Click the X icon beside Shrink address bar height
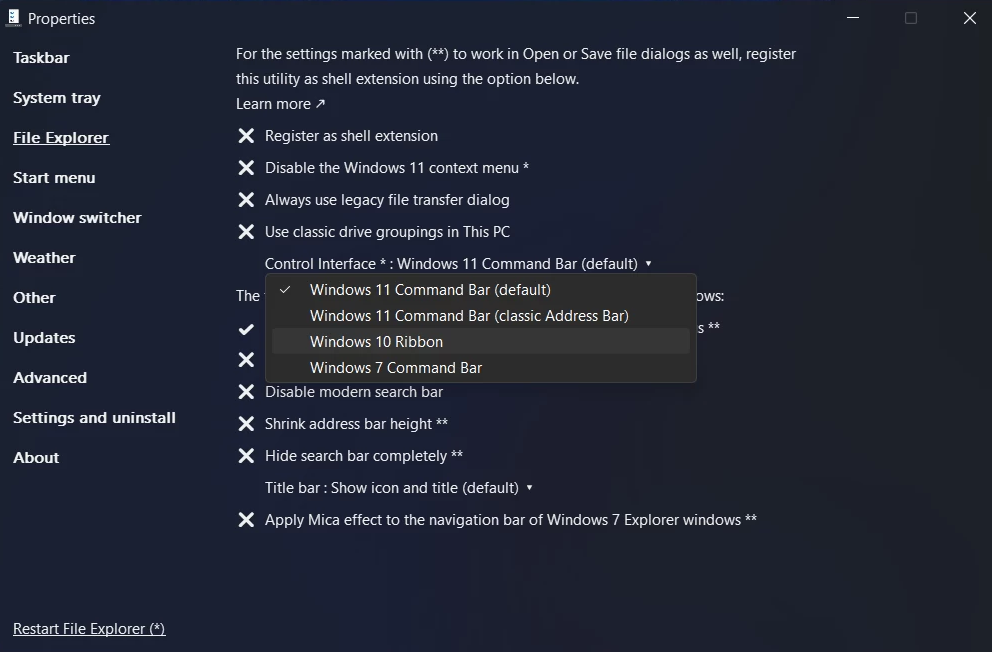Screen dimensions: 992x652 pyautogui.click(x=246, y=423)
